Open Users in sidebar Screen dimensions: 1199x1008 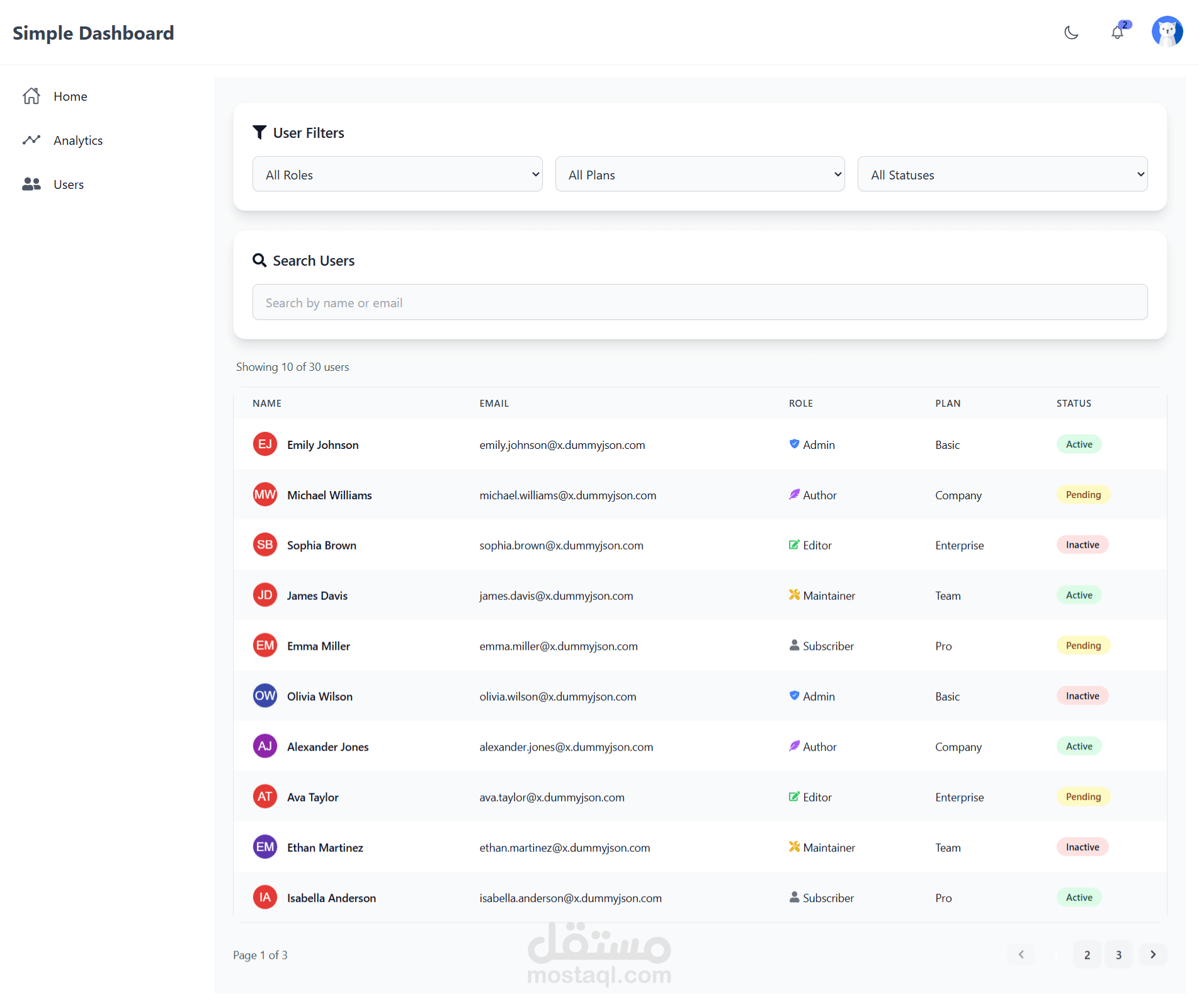coord(69,184)
